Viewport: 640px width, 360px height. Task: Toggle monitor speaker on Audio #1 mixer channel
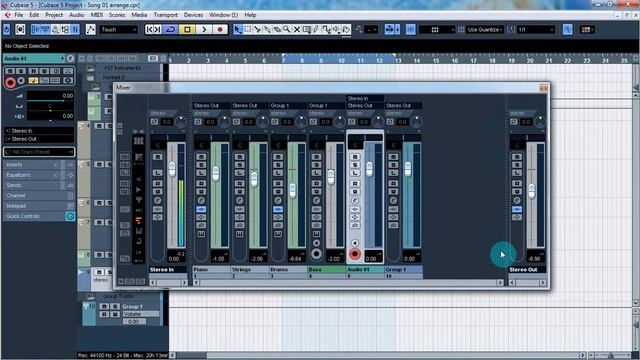pyautogui.click(x=355, y=243)
